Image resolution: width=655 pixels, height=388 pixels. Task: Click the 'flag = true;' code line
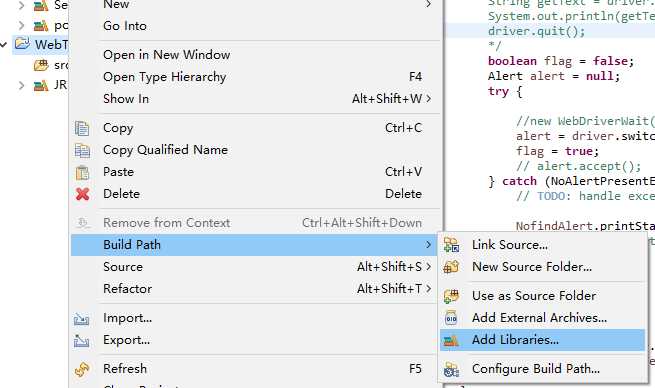[x=557, y=151]
